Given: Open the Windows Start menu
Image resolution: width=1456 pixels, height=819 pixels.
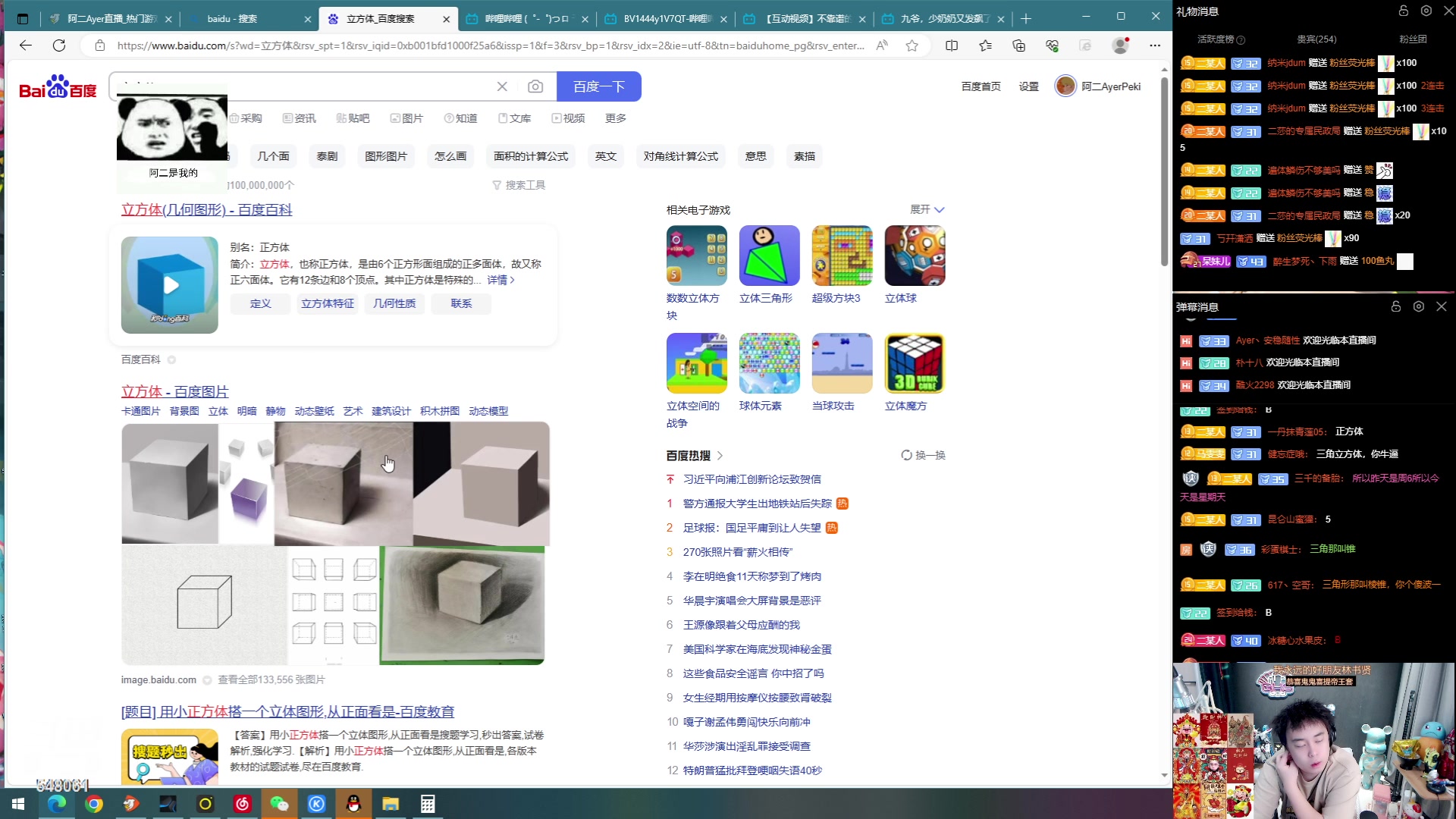Looking at the screenshot, I should tap(18, 804).
